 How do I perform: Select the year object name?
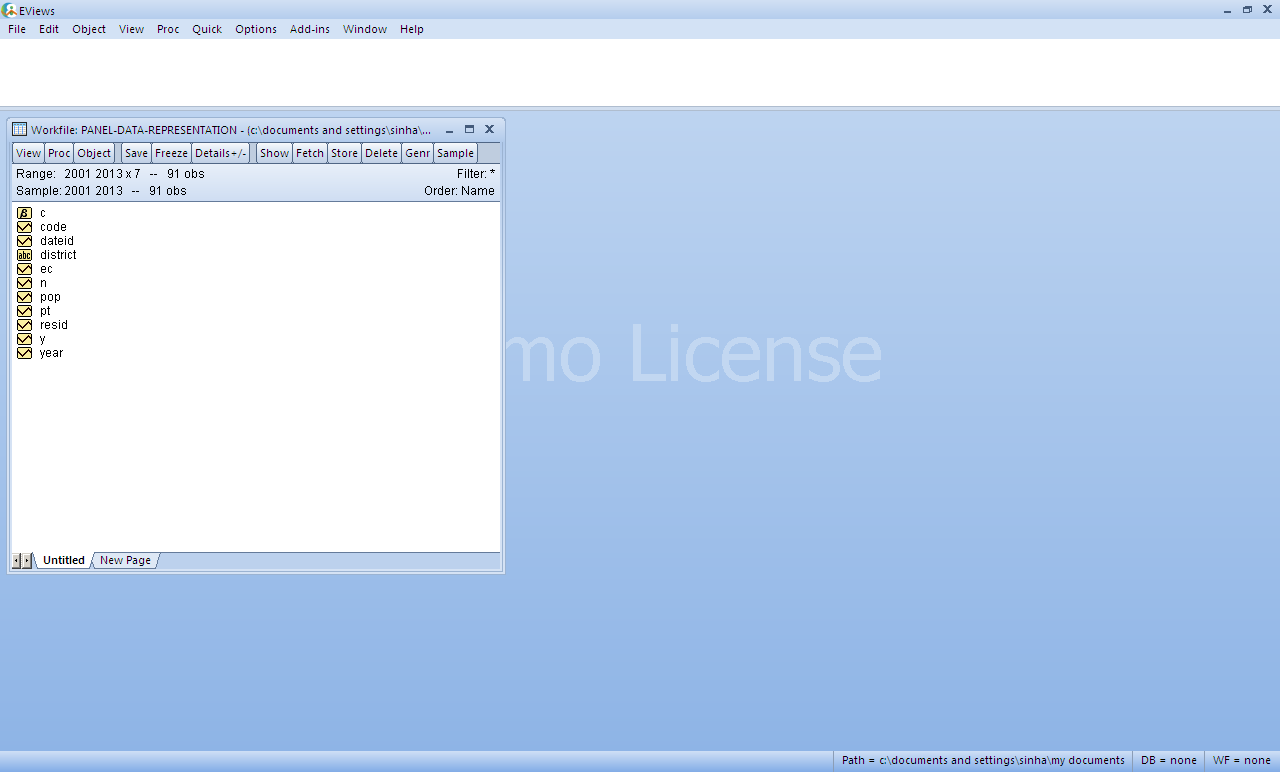(x=51, y=353)
